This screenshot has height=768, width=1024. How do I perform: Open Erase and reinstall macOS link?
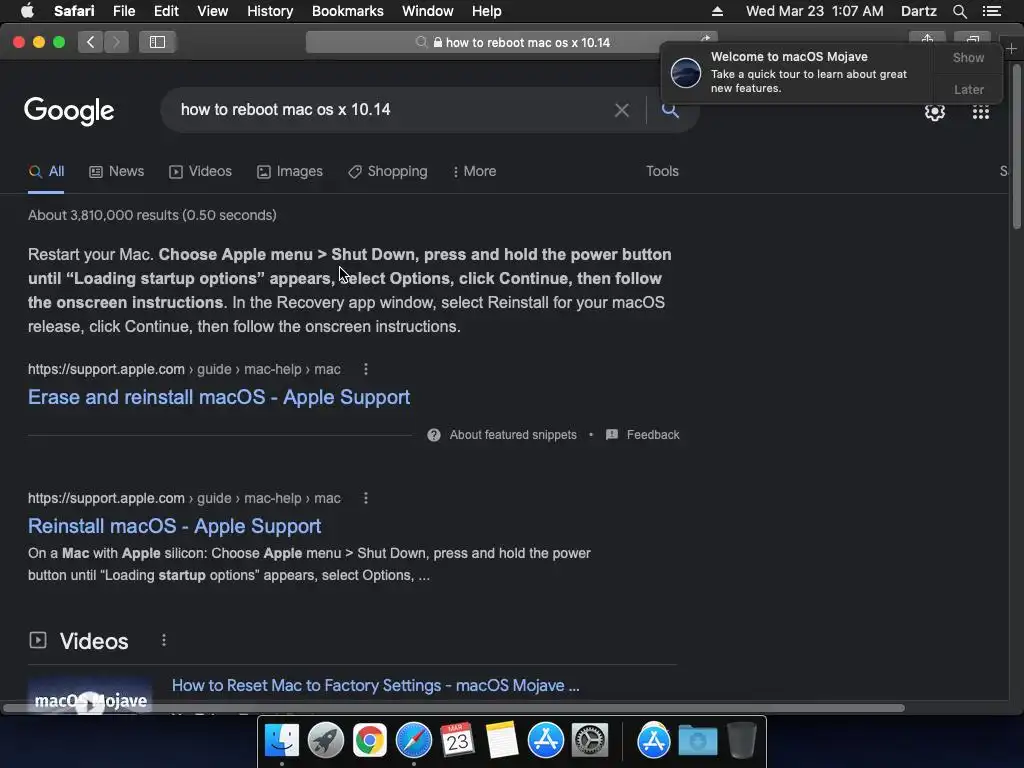[219, 398]
